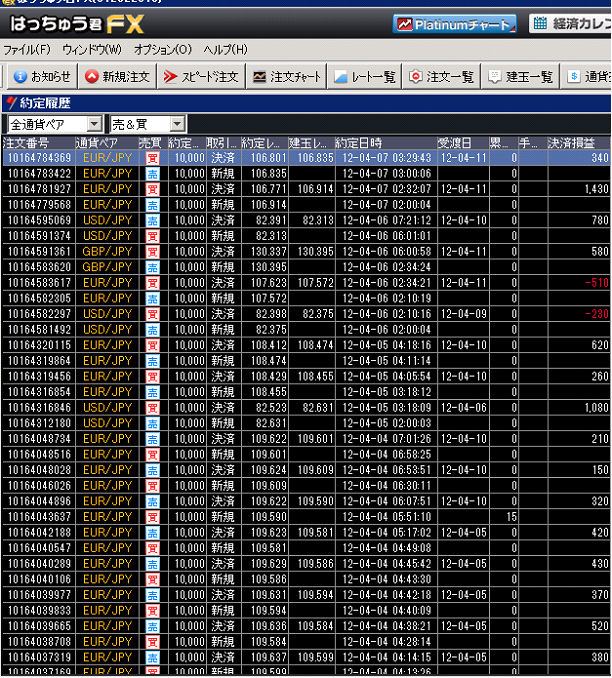This screenshot has height=678, width=612.
Task: Open スピード注文 speed order
Action: pos(201,76)
